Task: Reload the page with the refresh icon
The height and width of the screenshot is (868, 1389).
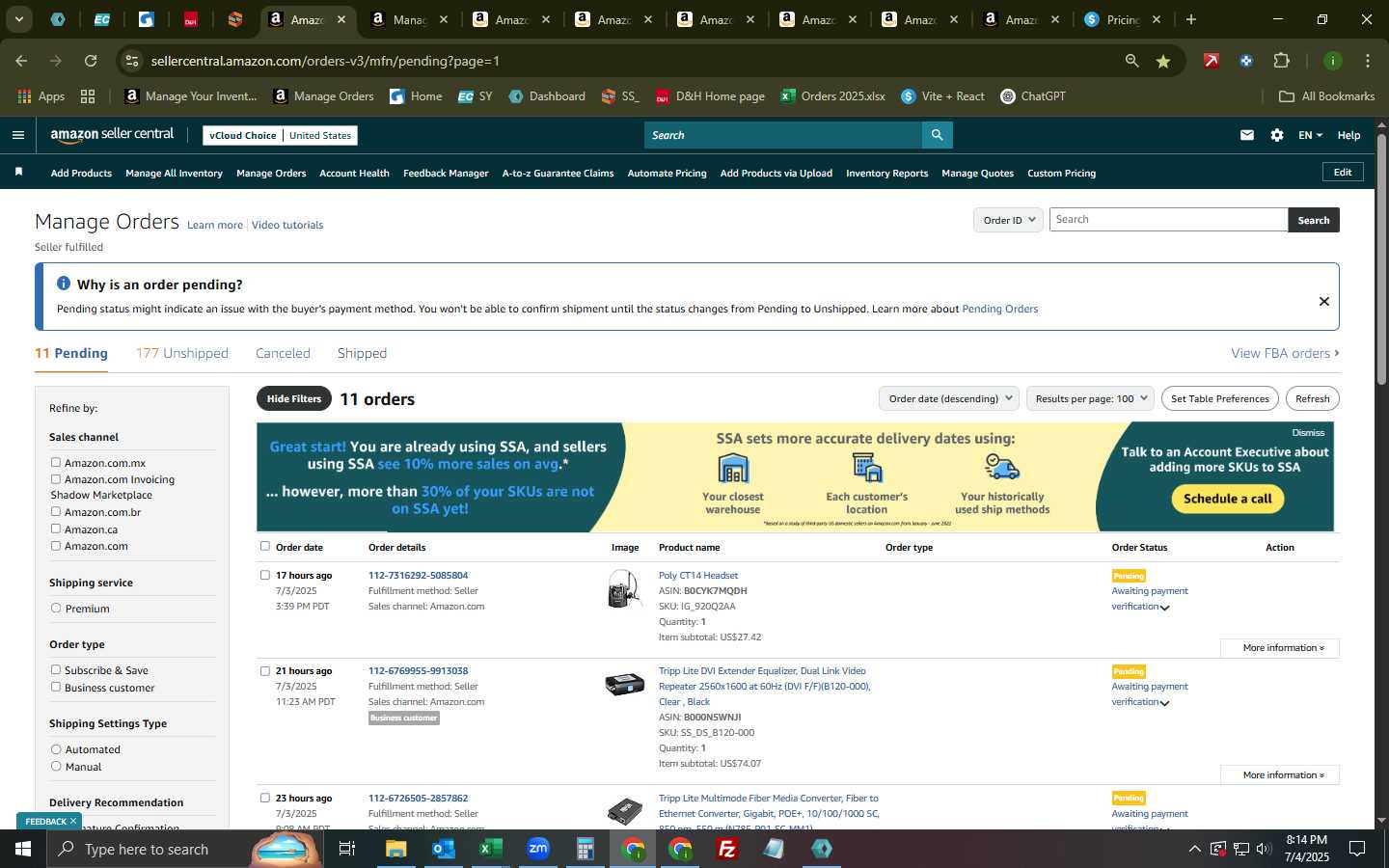Action: pyautogui.click(x=91, y=61)
